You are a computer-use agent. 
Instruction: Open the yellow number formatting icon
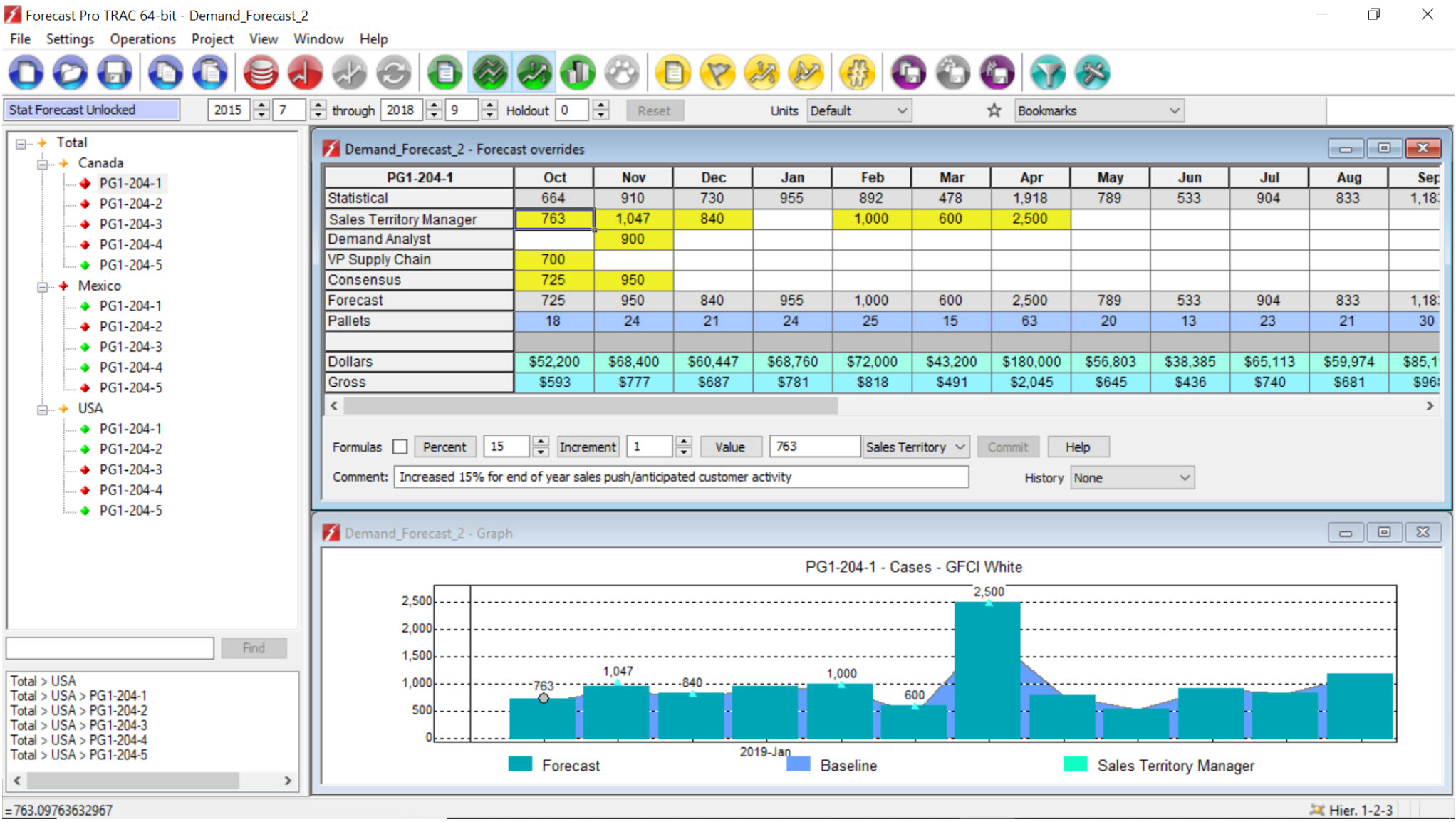[x=857, y=72]
